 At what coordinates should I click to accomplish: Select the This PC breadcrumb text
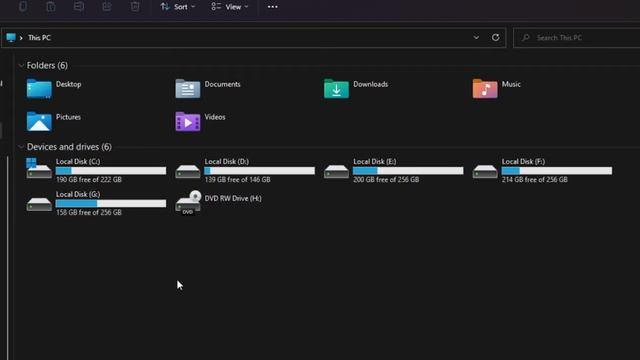coord(39,38)
